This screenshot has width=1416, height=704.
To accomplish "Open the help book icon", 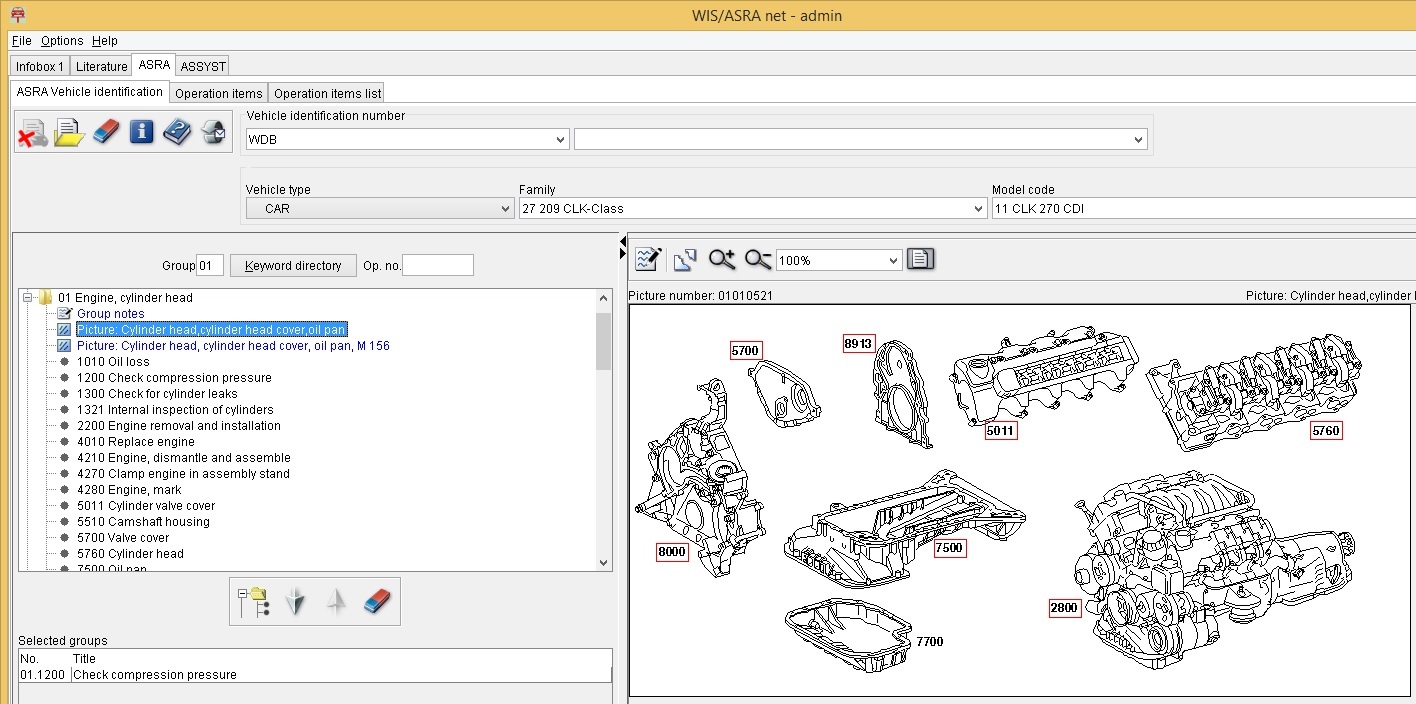I will (177, 132).
